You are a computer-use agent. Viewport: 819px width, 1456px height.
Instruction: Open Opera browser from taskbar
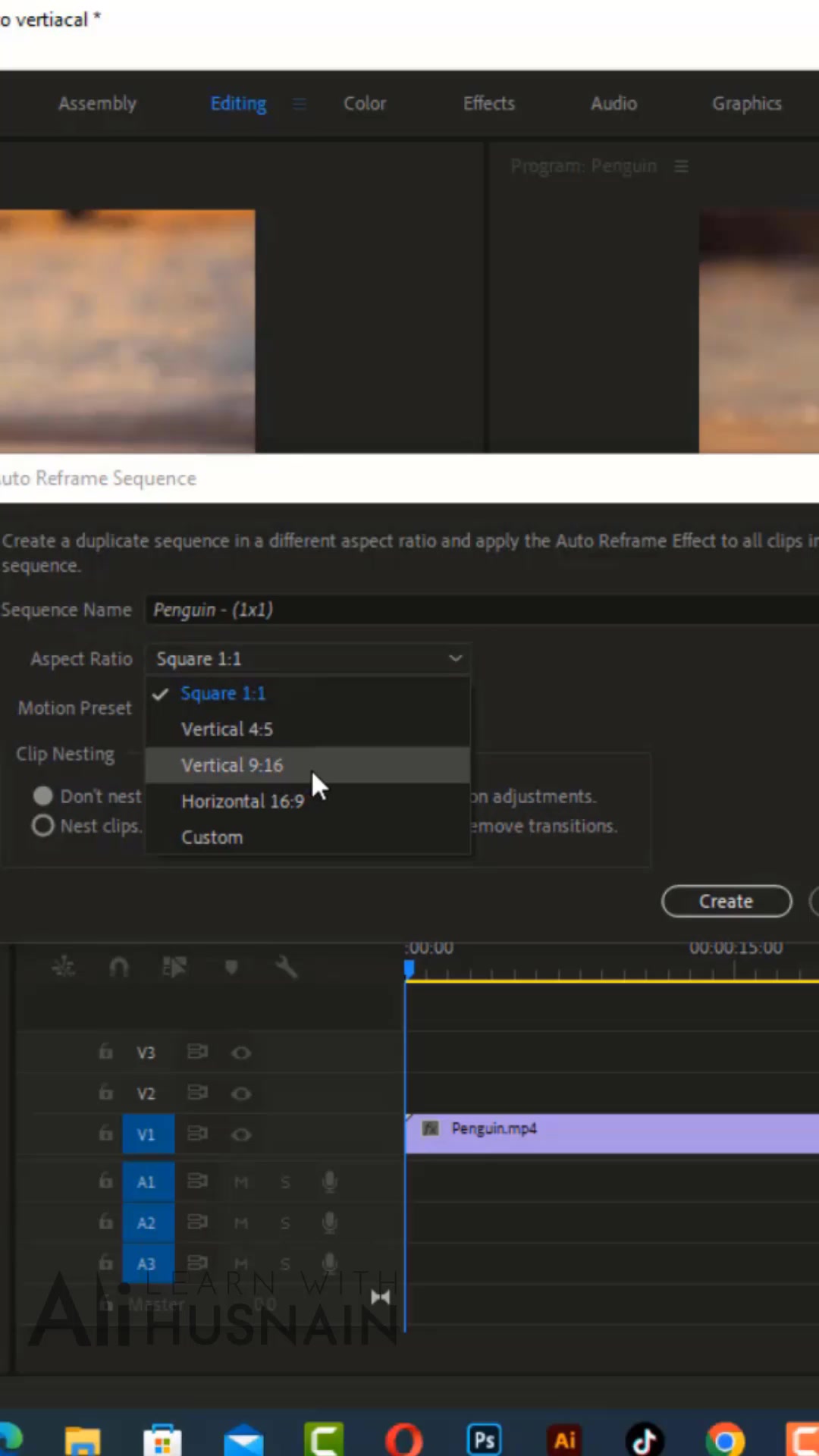pos(403,1439)
